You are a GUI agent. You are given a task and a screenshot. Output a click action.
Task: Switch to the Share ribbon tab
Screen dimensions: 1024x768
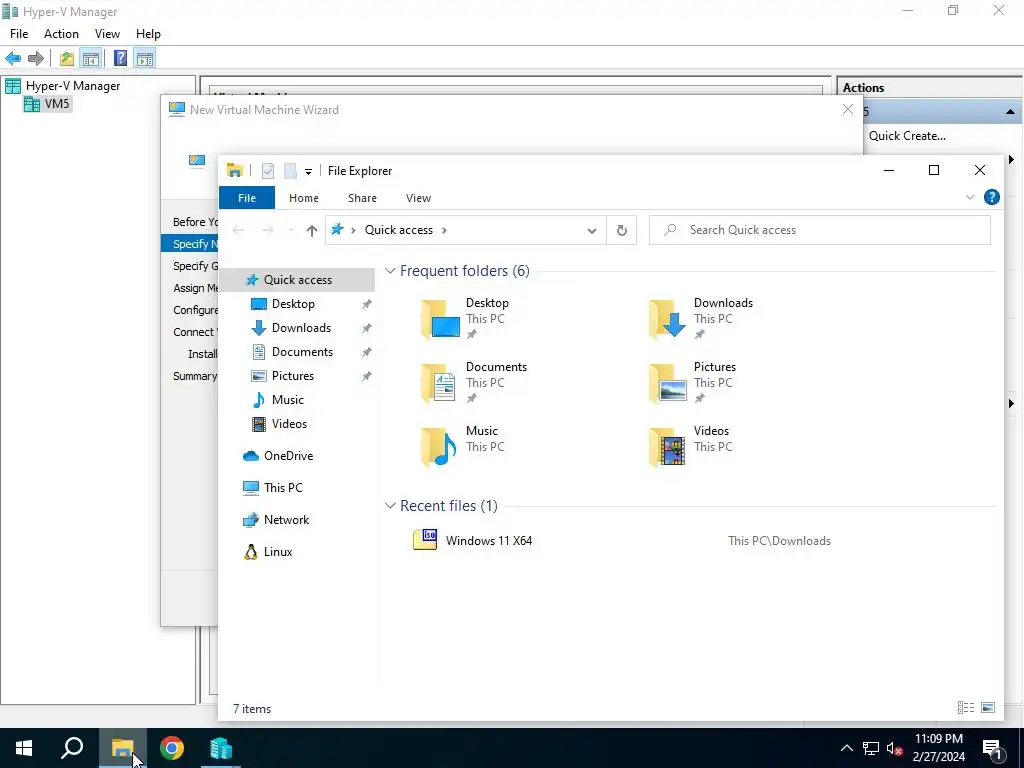362,198
